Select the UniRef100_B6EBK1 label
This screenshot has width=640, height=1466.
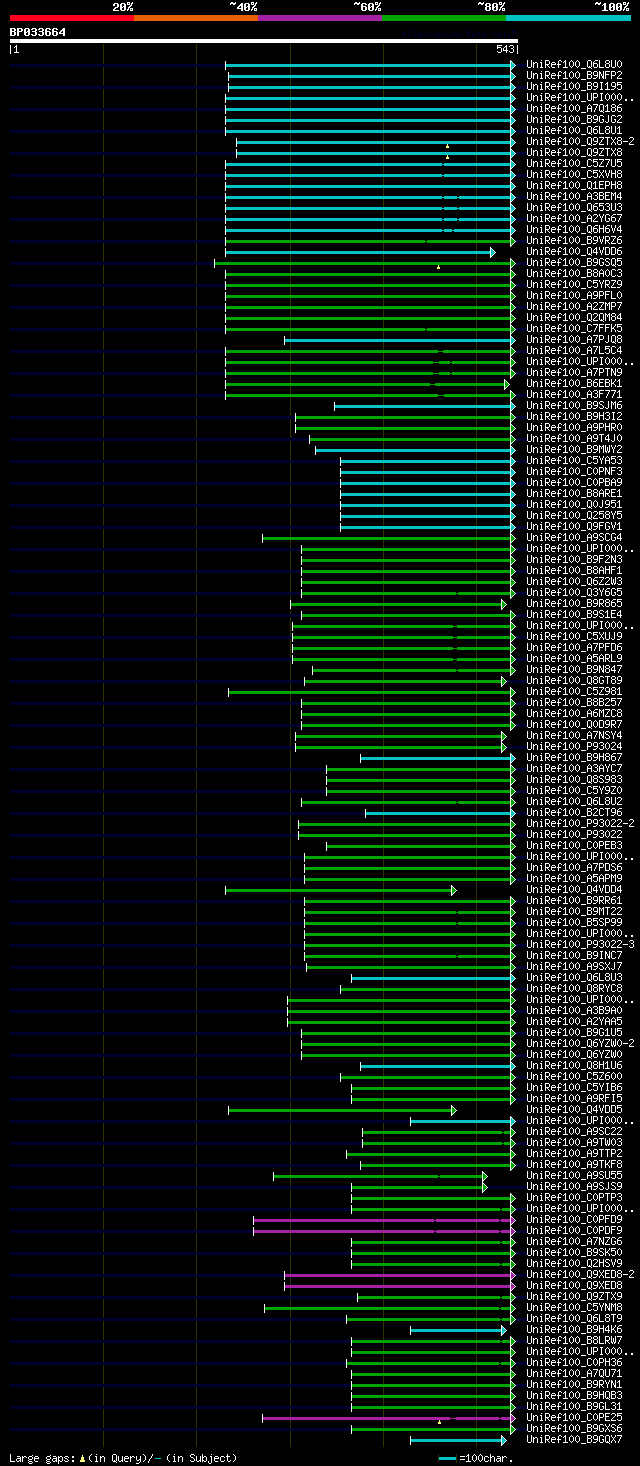coord(574,384)
